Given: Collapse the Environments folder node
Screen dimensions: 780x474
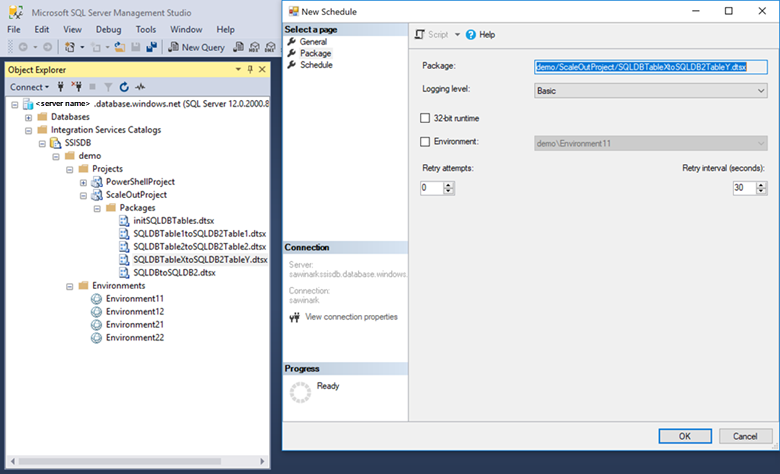Looking at the screenshot, I should (x=70, y=286).
